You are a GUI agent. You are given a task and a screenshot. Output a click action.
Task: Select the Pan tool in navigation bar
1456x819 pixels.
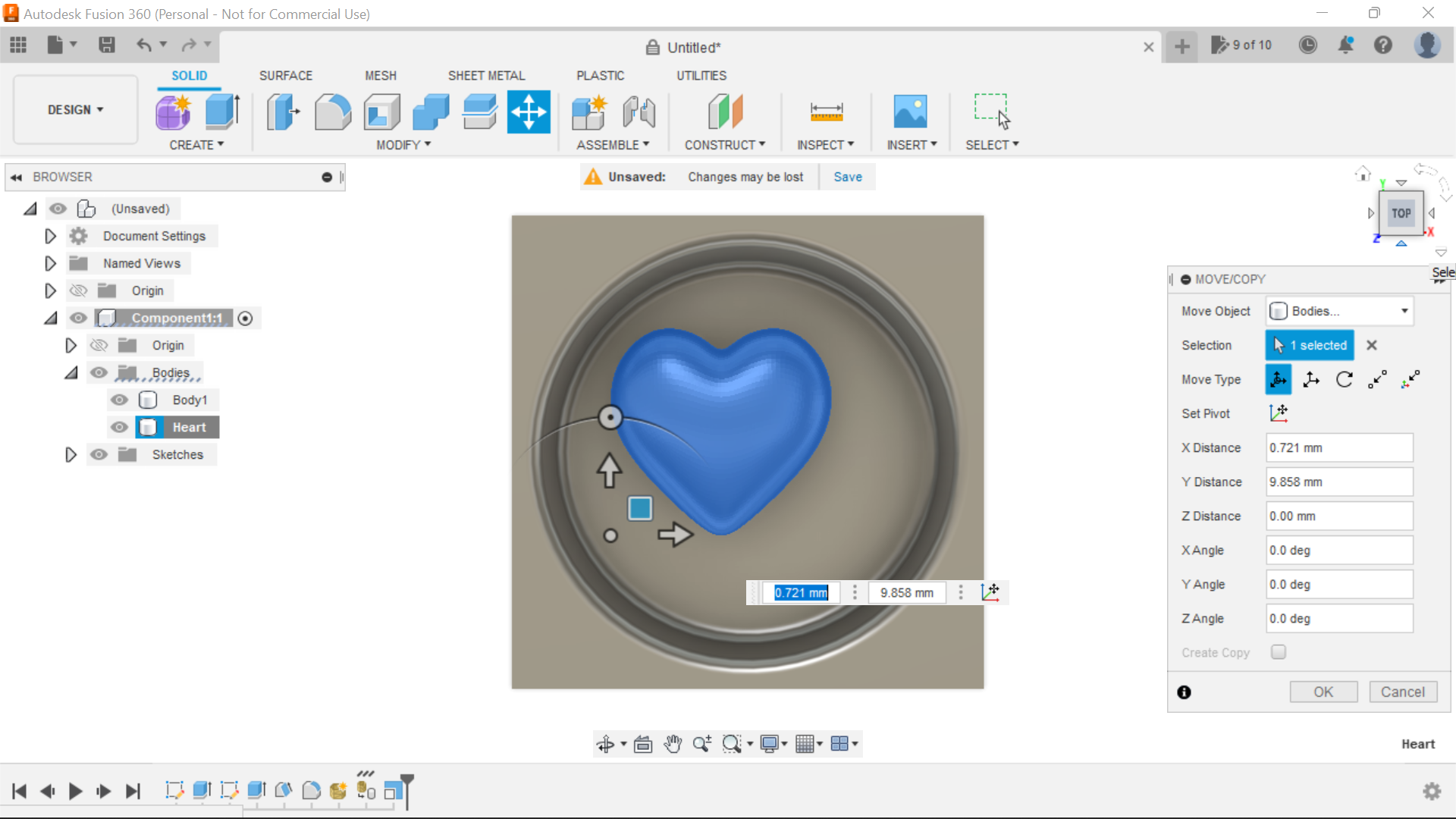pos(673,743)
